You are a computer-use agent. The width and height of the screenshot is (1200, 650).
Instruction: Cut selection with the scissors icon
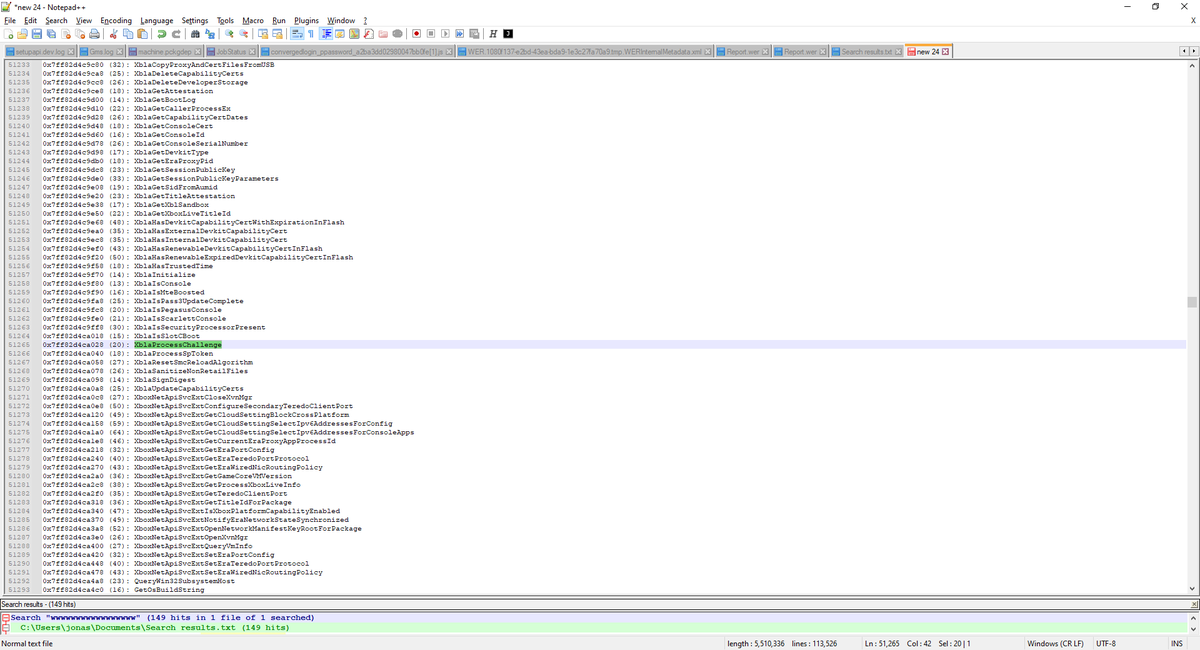tap(114, 34)
